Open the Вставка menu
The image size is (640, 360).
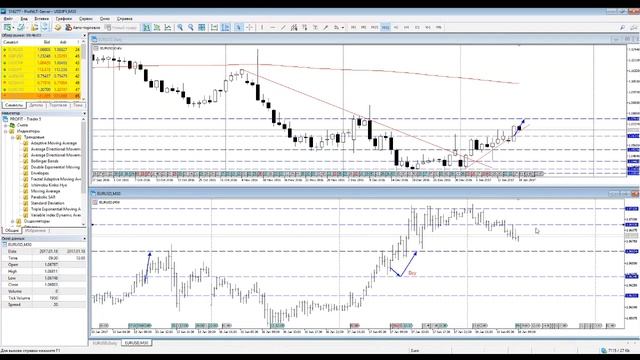pos(41,19)
